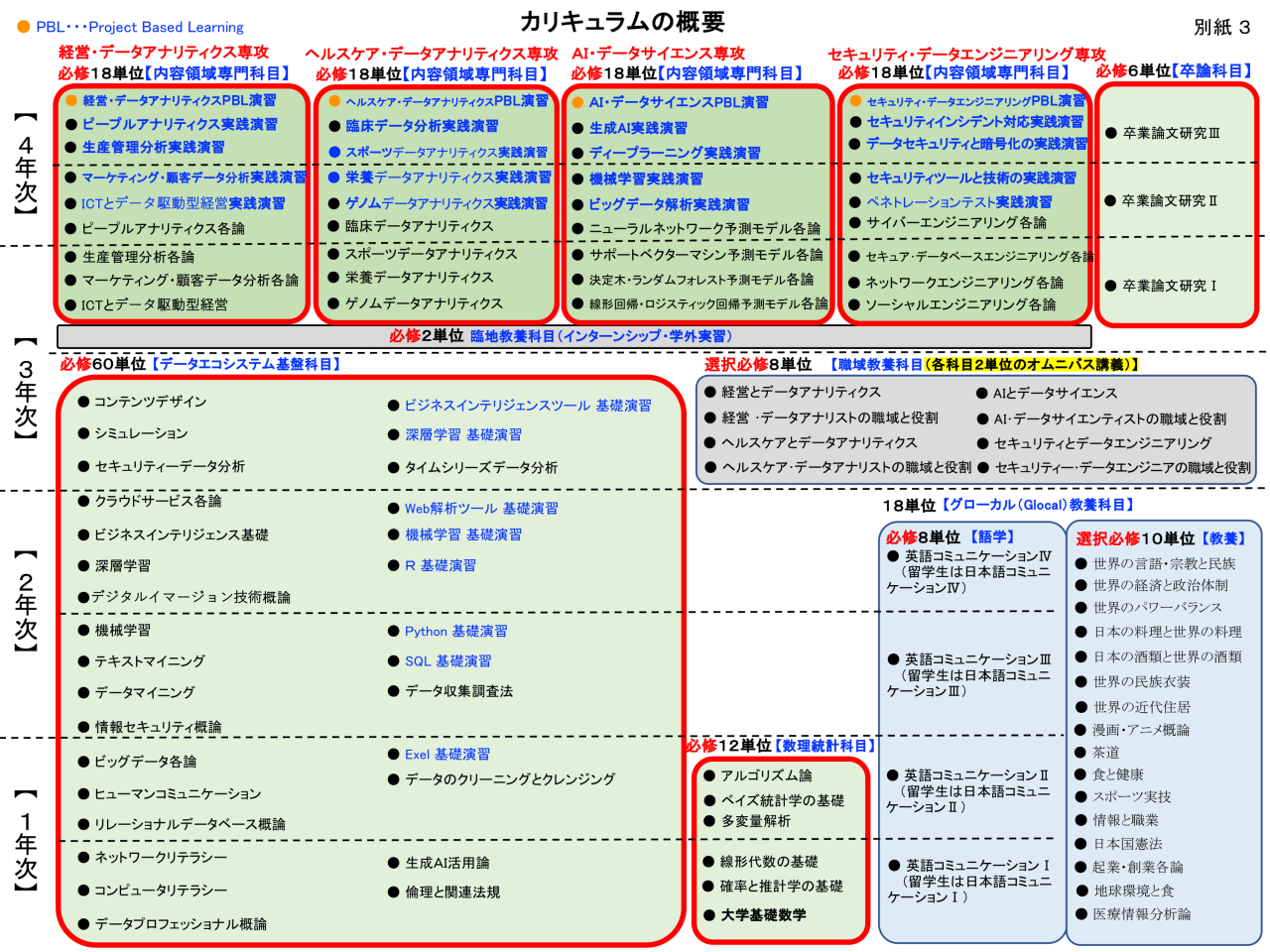The image size is (1270, 952).
Task: Click 漫画・アニメ概論
Action: (x=1141, y=729)
